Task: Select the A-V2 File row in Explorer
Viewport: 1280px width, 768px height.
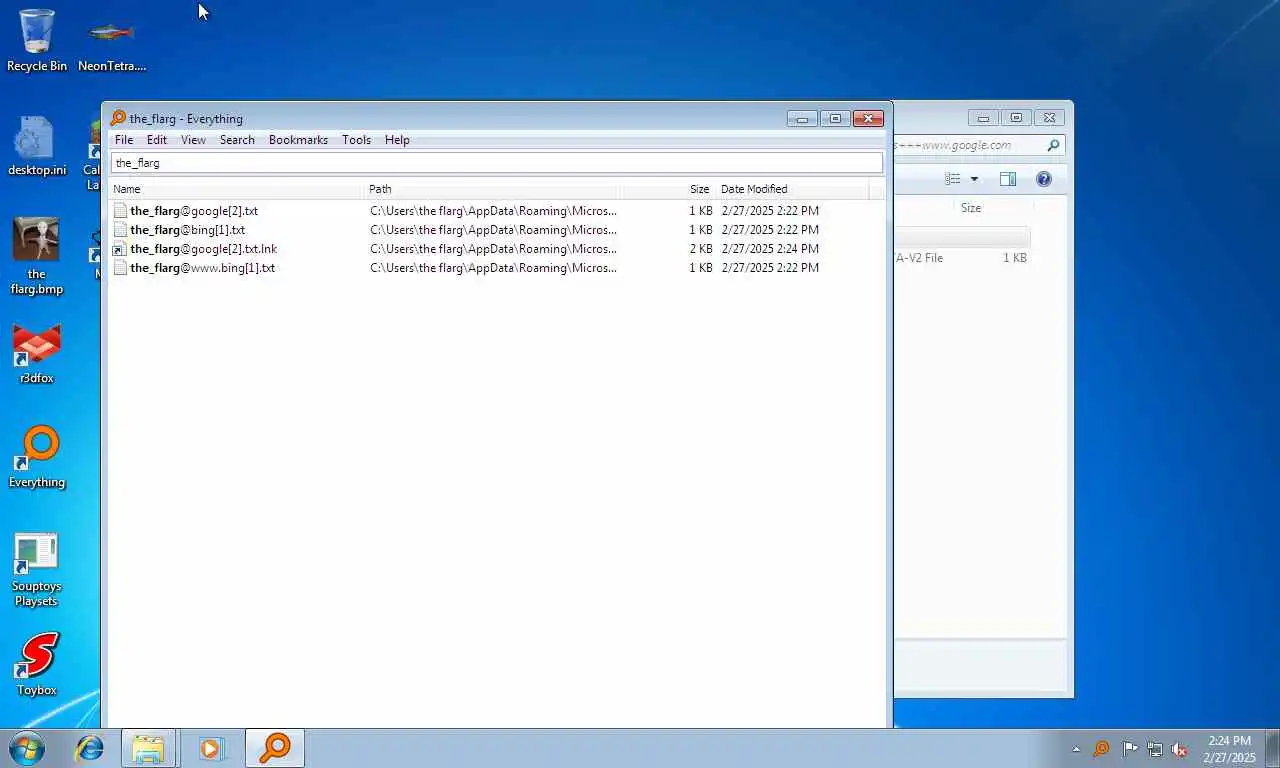Action: pyautogui.click(x=962, y=258)
